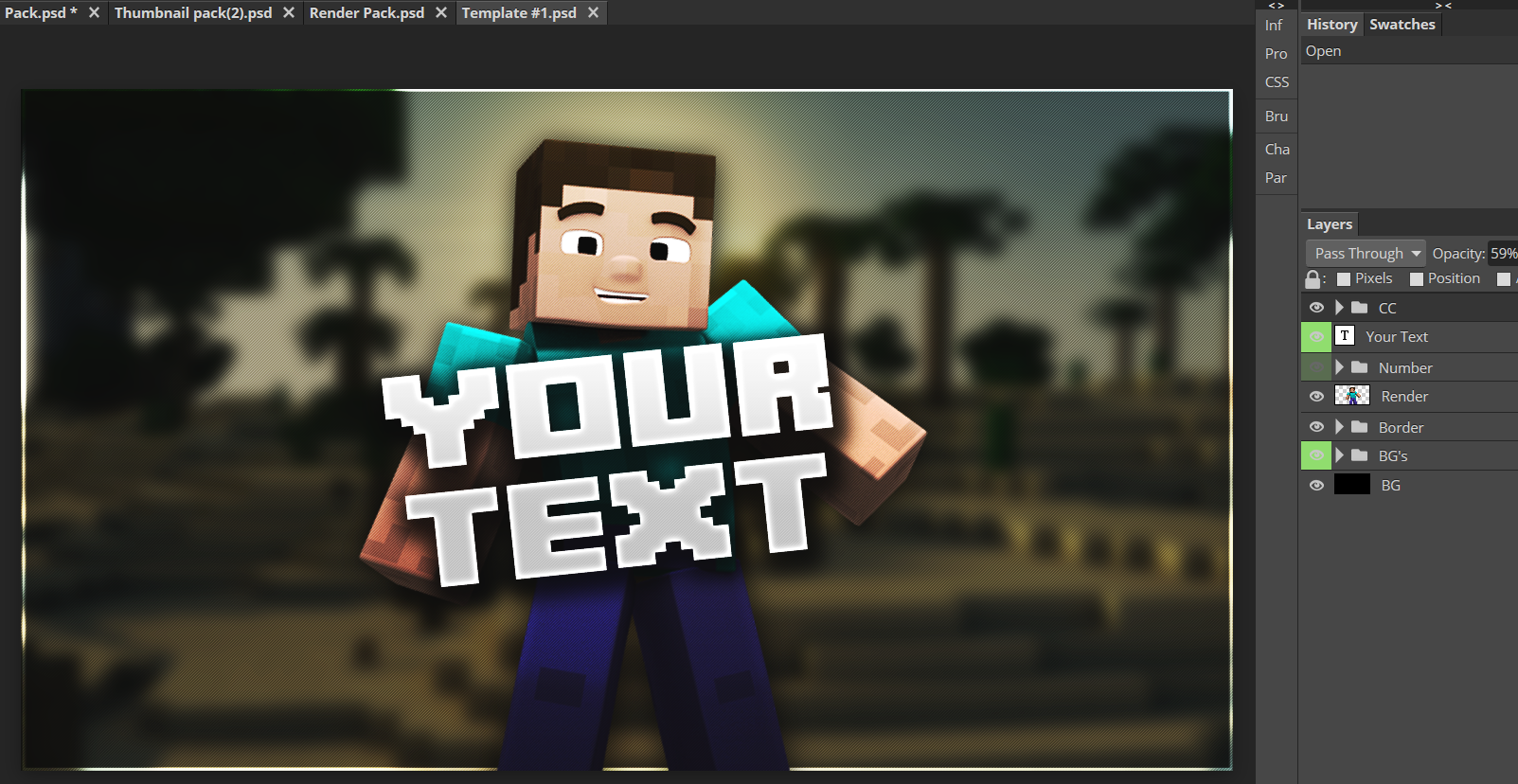
Task: Tick the third lock checkbox right of Position
Action: pos(1504,279)
